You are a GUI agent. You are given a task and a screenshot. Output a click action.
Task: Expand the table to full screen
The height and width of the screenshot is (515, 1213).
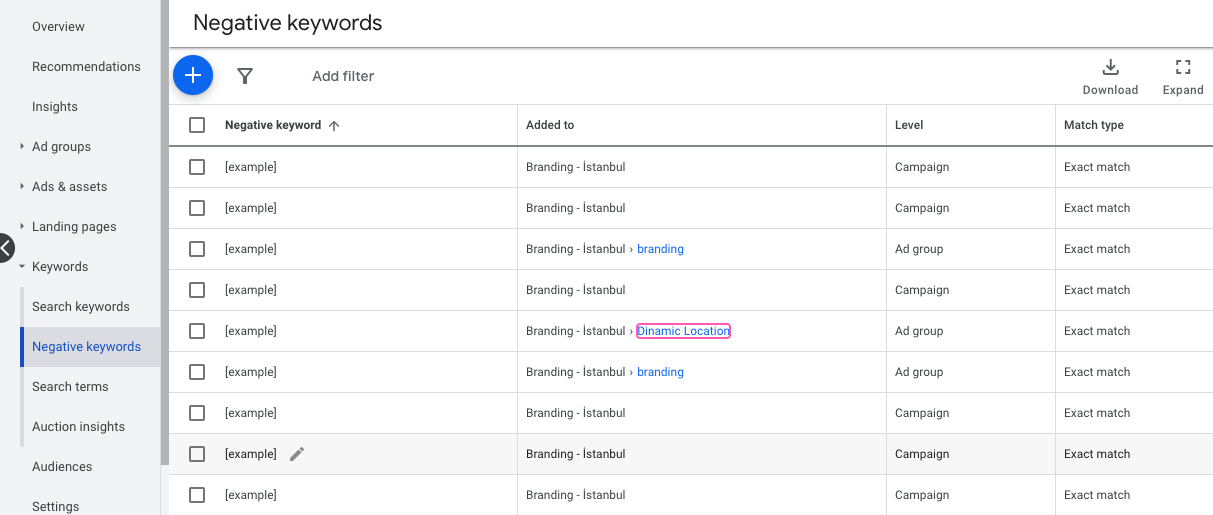click(1183, 76)
